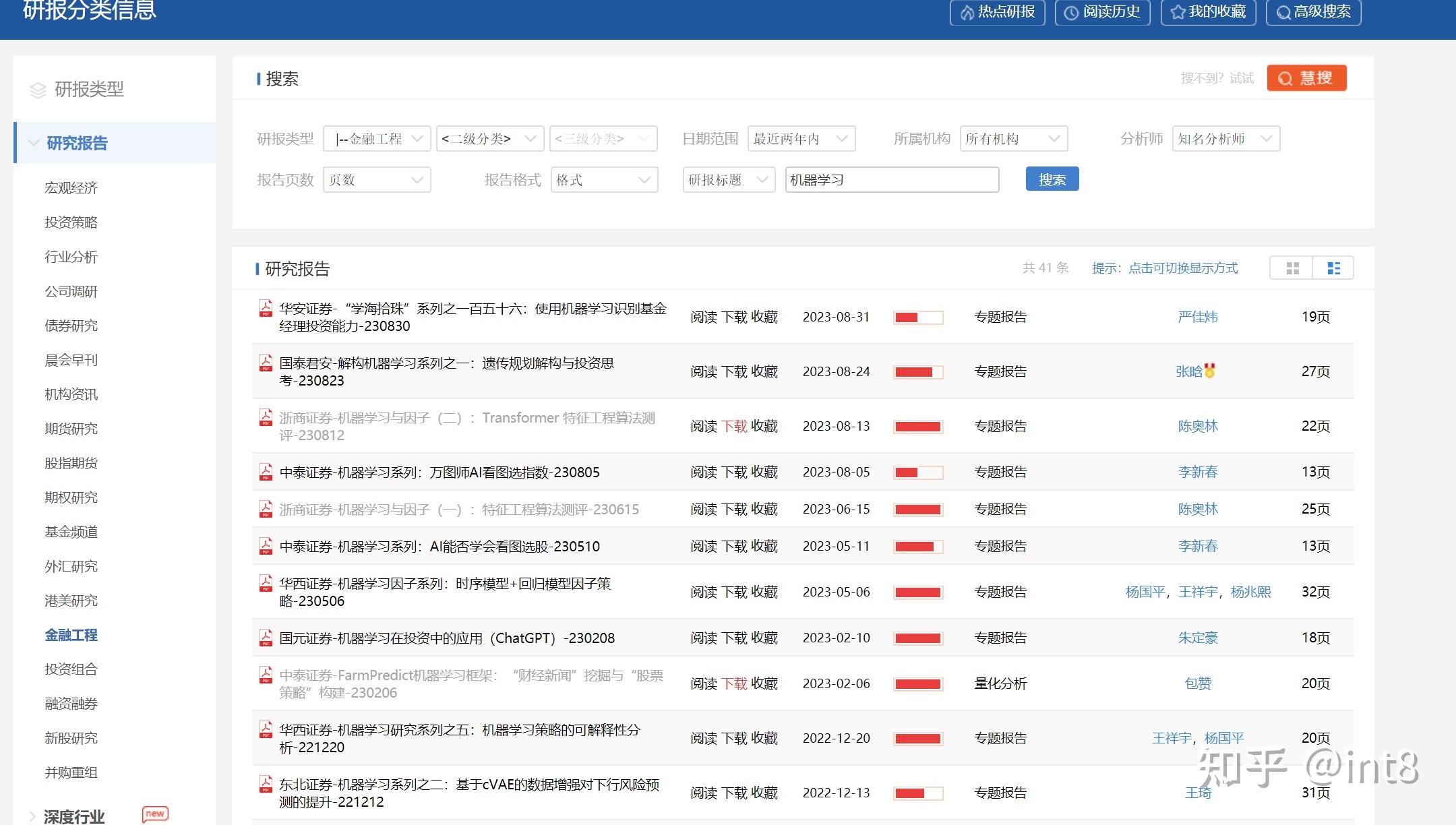The image size is (1456, 825).
Task: Click rating bar of 中泰证券 万图师 report
Action: tap(917, 472)
